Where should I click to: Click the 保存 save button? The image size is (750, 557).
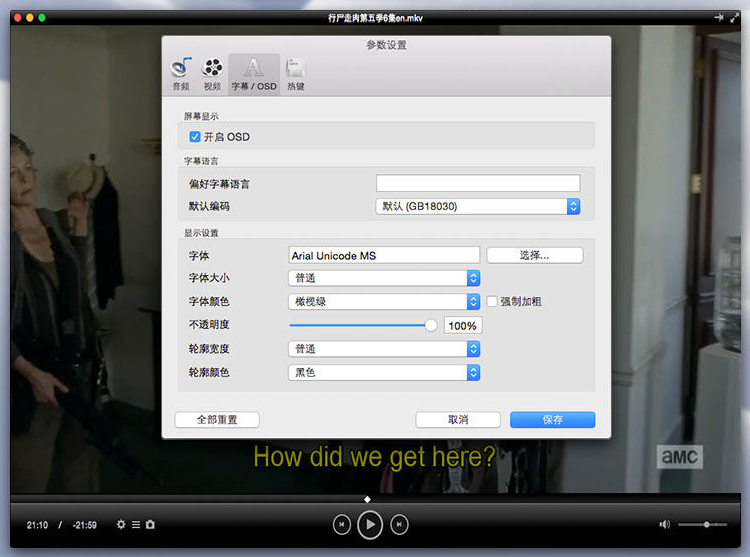552,420
